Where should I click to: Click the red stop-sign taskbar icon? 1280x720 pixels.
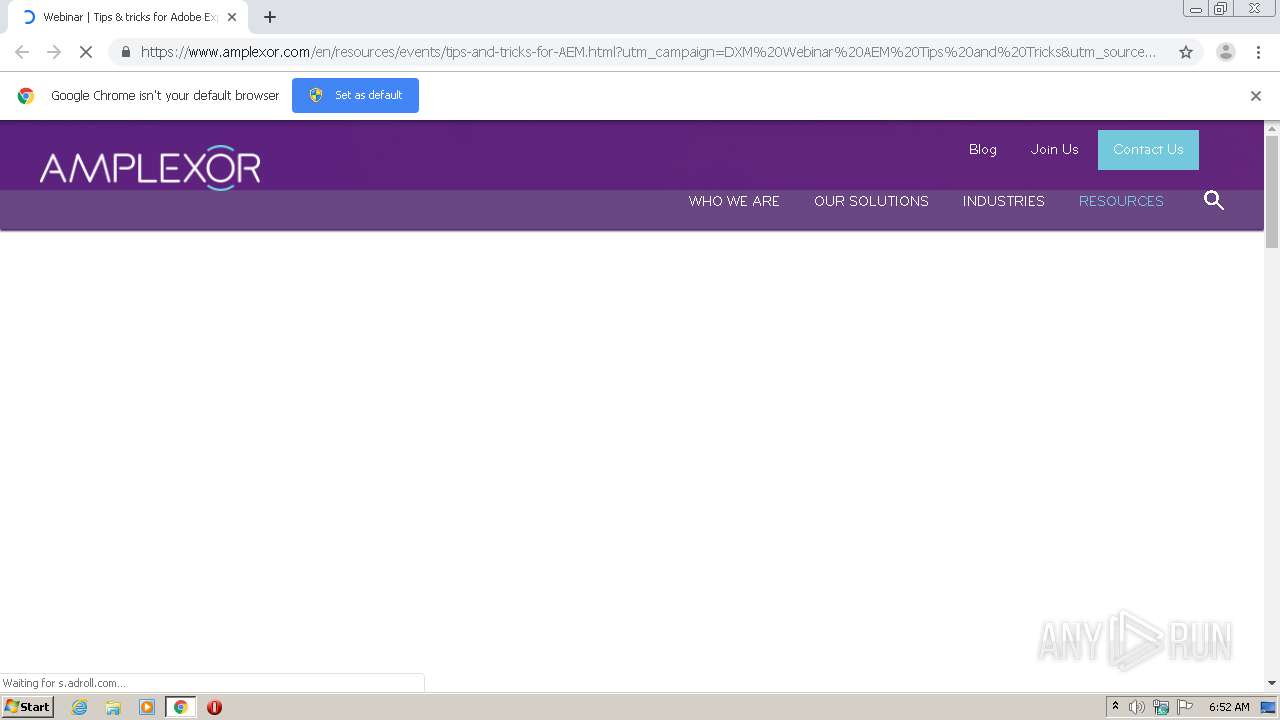[214, 707]
